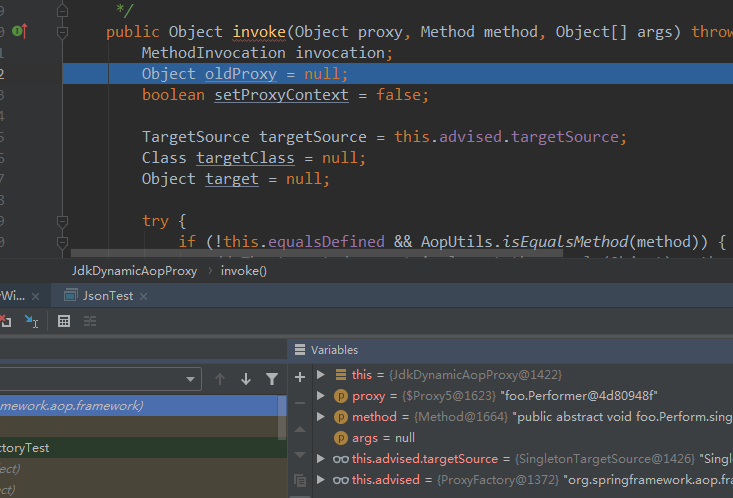Close the JsonTest tab
The width and height of the screenshot is (733, 498).
pyautogui.click(x=144, y=296)
